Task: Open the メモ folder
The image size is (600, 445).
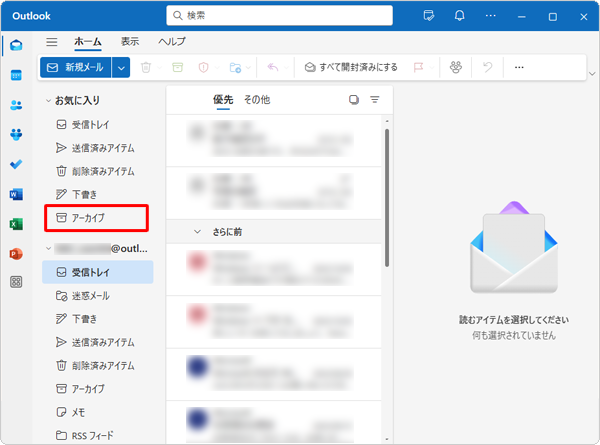Action: (98, 412)
